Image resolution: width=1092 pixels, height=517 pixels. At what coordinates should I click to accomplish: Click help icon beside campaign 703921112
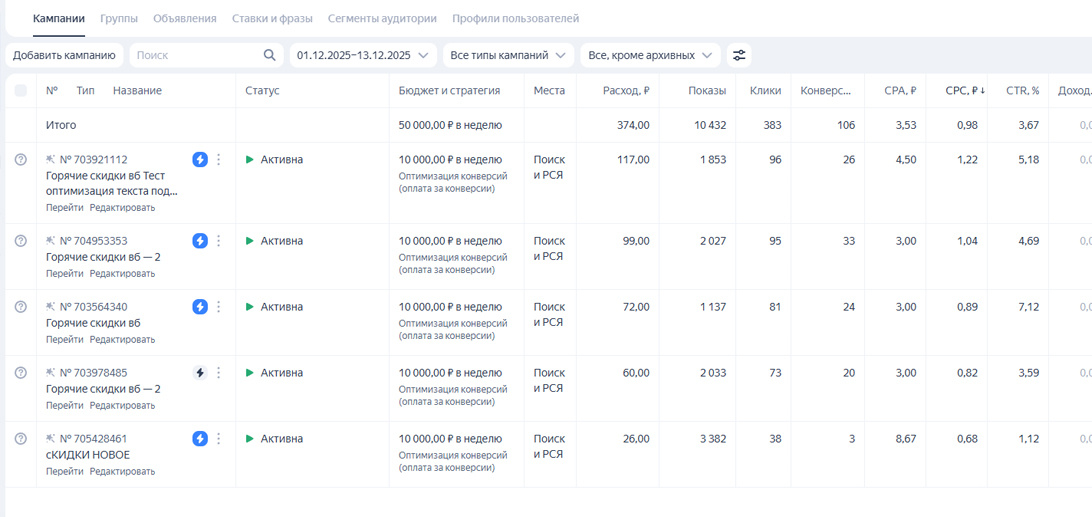21,159
